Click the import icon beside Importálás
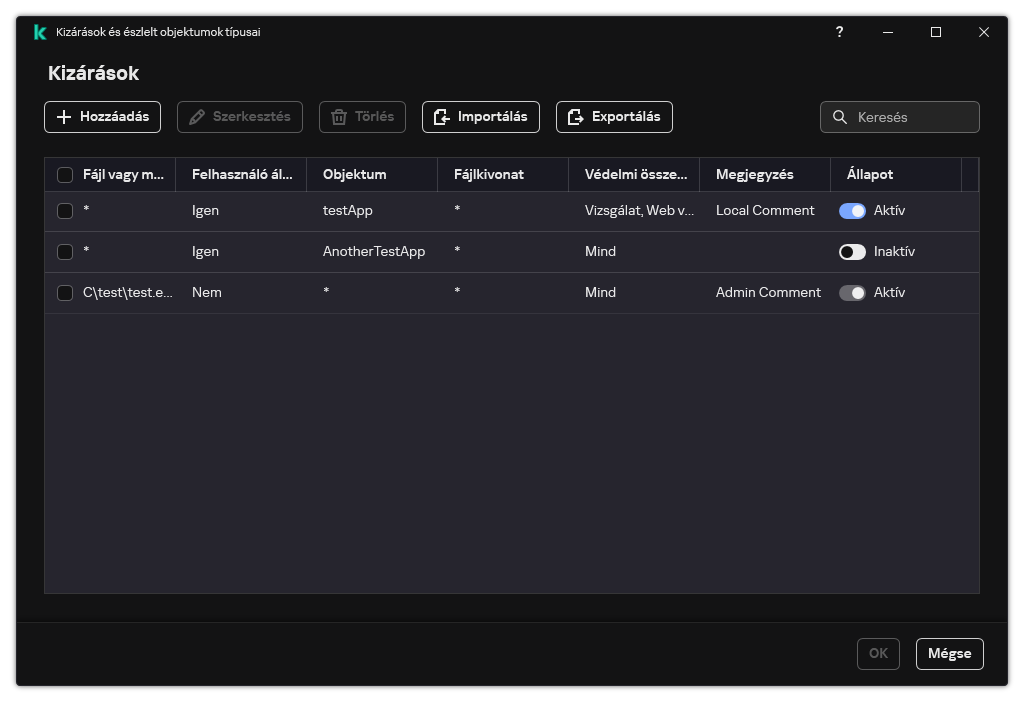This screenshot has height=702, width=1024. [442, 117]
